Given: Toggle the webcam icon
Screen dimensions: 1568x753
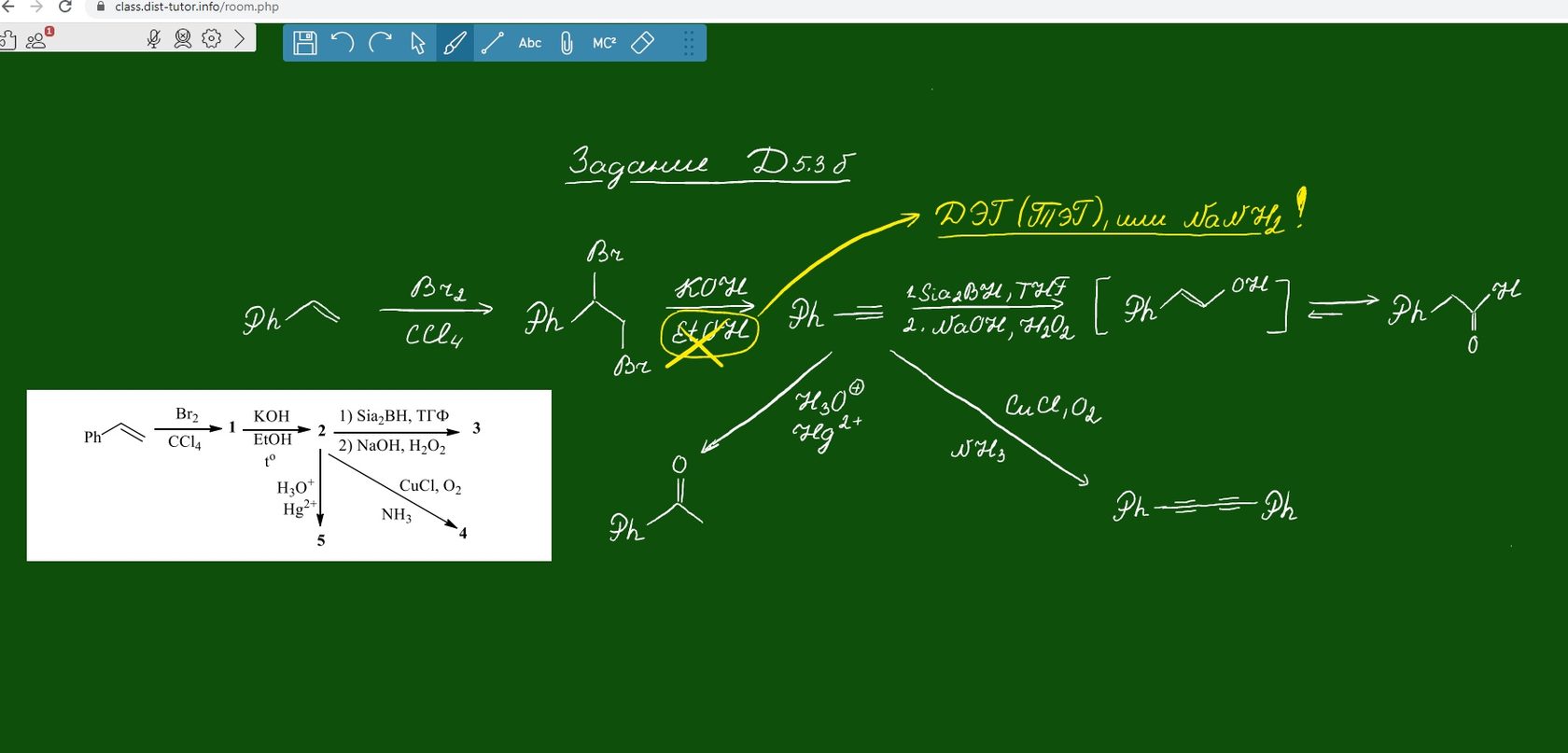Looking at the screenshot, I should [x=183, y=38].
